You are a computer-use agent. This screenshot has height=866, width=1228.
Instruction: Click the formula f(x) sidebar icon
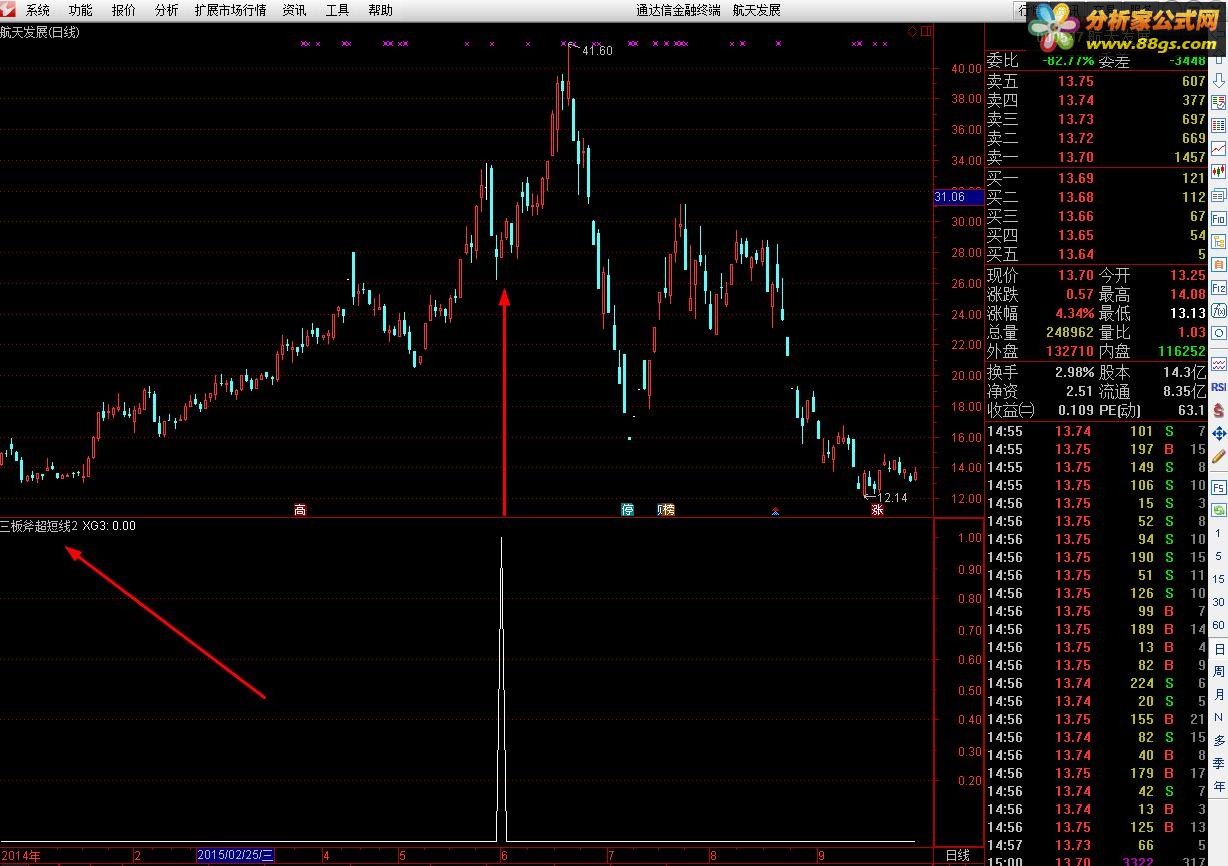click(1218, 310)
